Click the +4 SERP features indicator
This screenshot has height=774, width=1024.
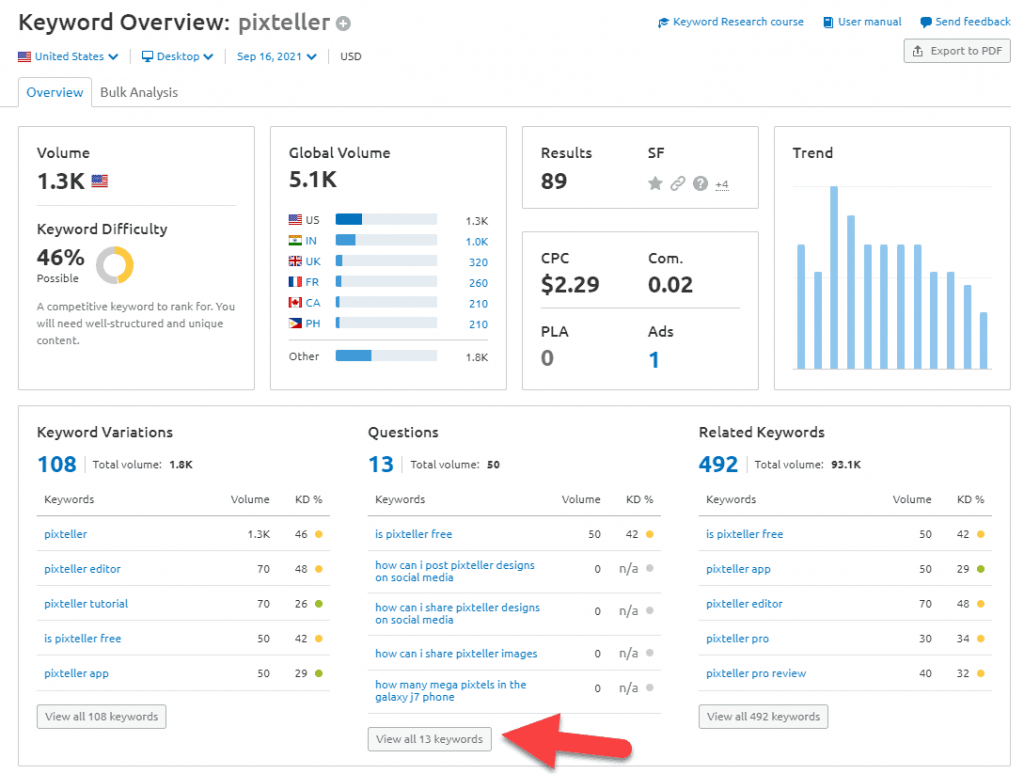[722, 185]
